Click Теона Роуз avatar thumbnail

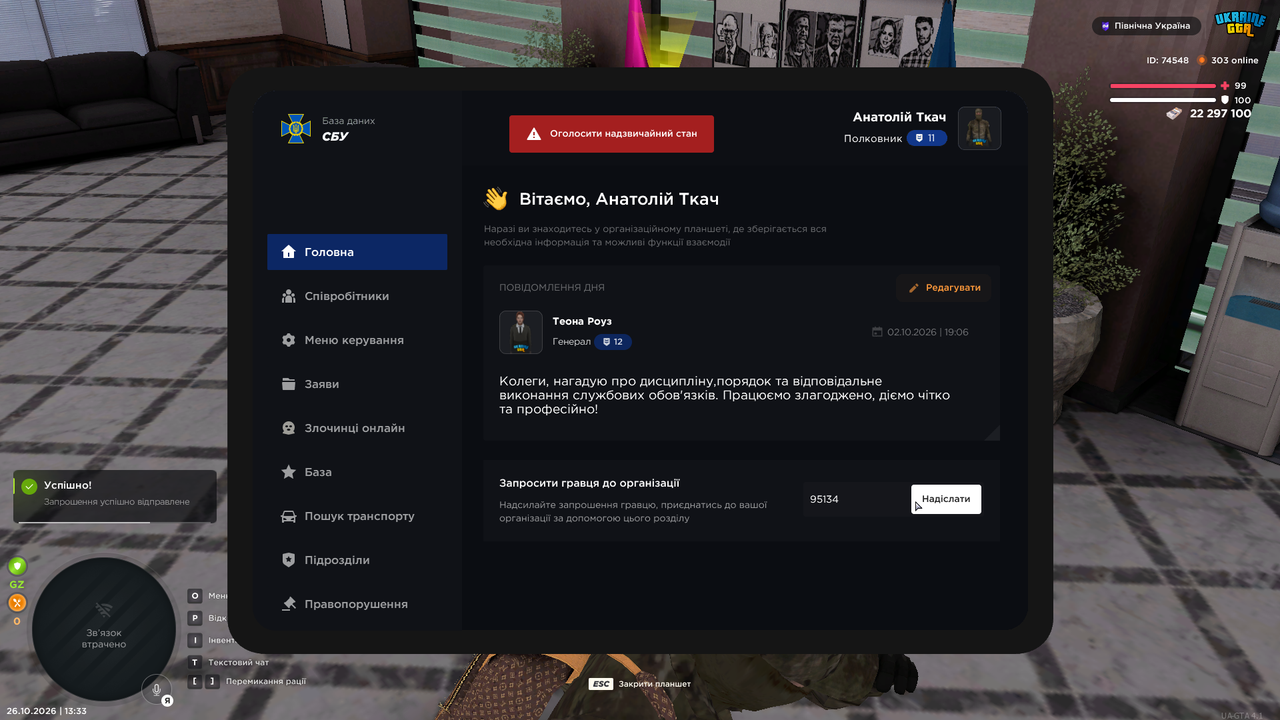[521, 332]
